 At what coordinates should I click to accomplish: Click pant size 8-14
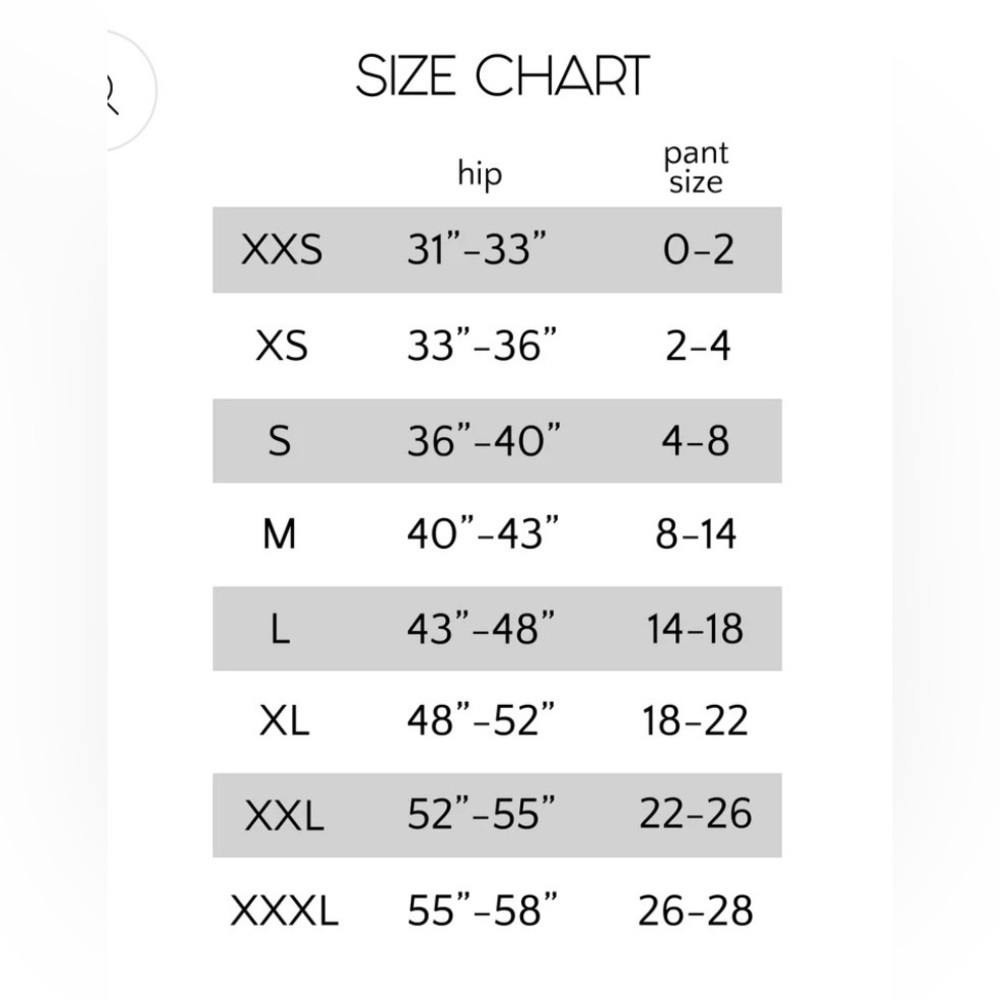point(696,534)
